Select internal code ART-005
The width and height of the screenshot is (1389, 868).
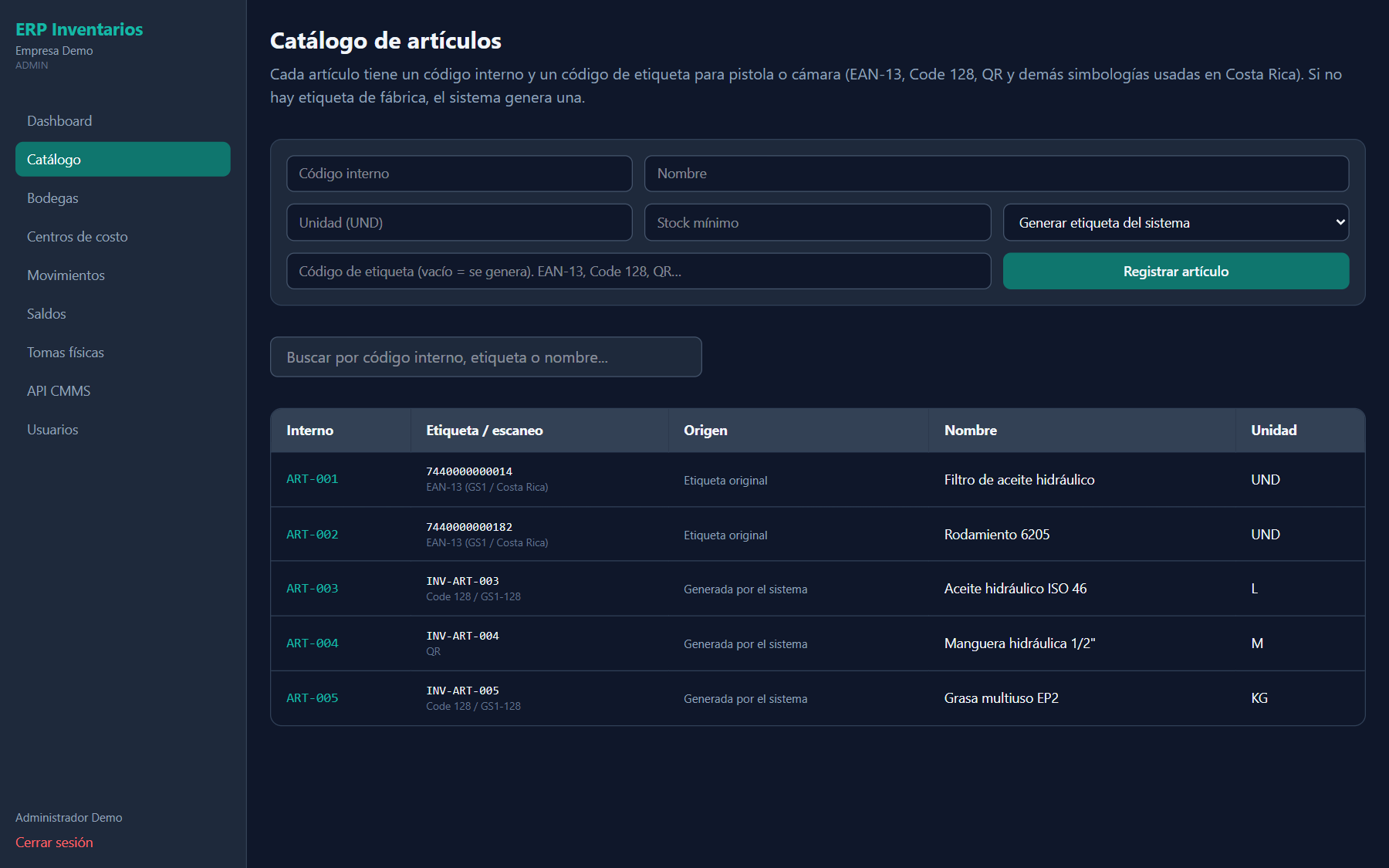[312, 698]
